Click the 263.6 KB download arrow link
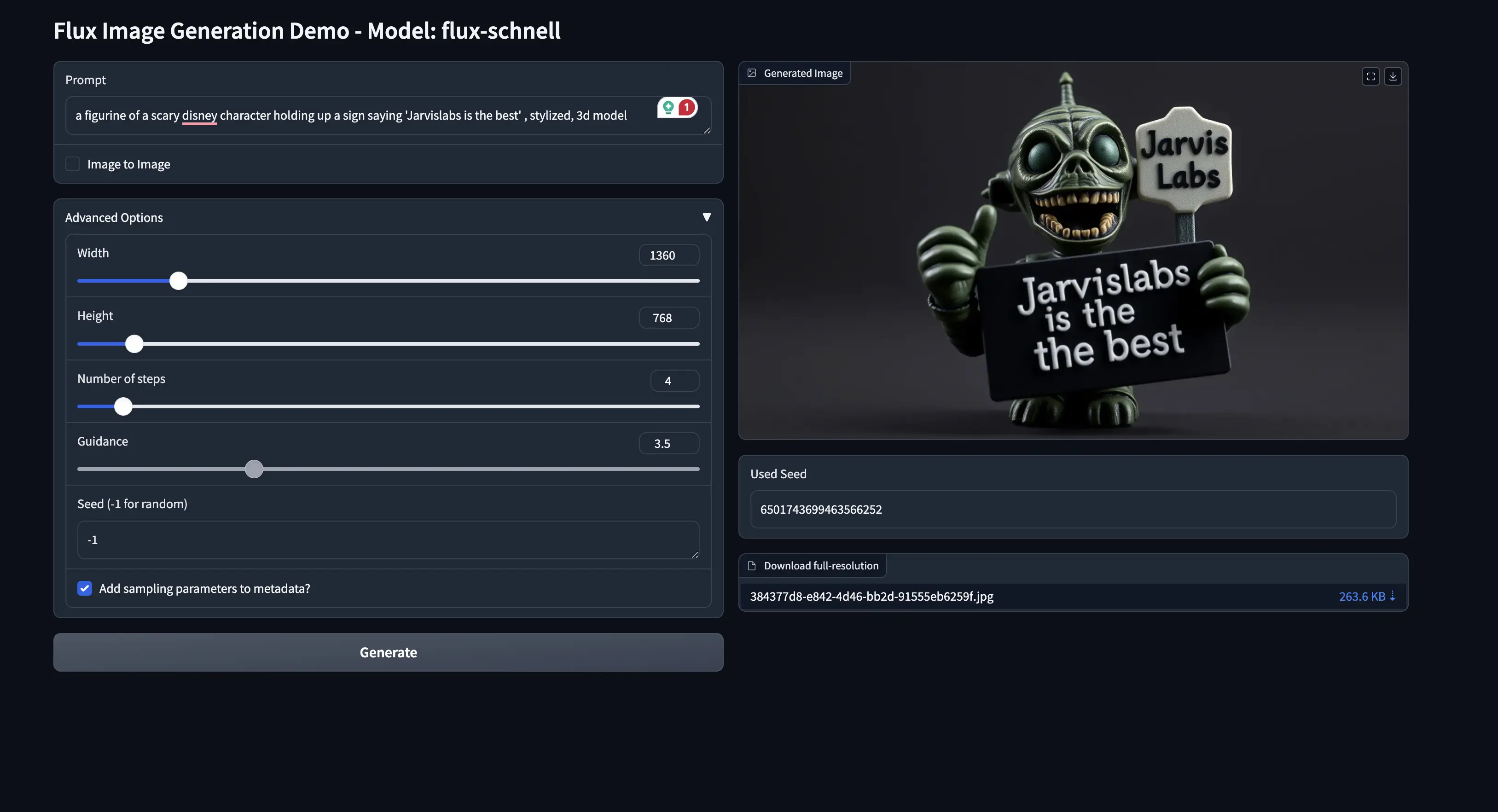Viewport: 1498px width, 812px height. 1367,596
